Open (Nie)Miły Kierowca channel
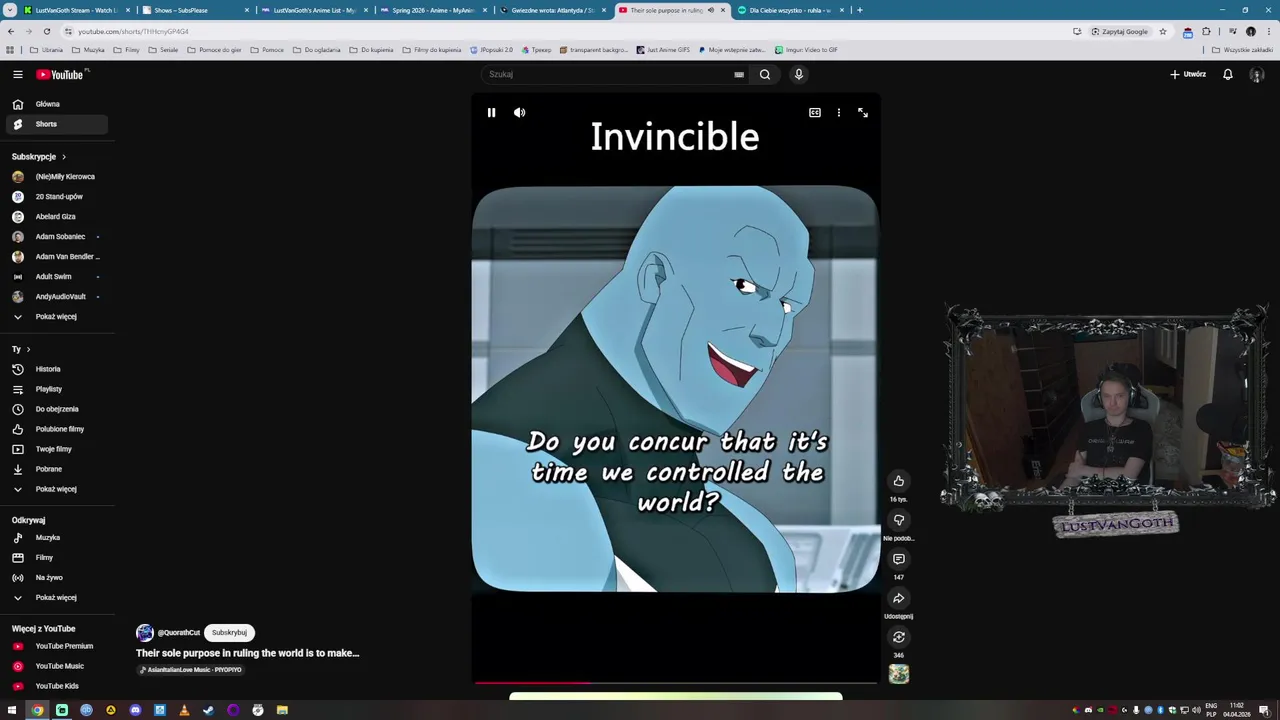Viewport: 1280px width, 720px height. coord(57,177)
